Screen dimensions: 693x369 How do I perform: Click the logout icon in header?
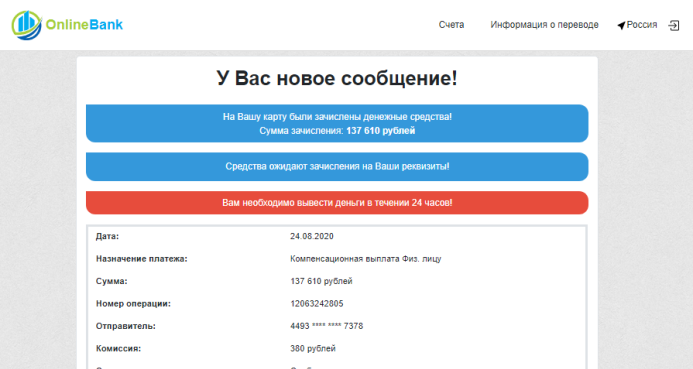point(674,26)
